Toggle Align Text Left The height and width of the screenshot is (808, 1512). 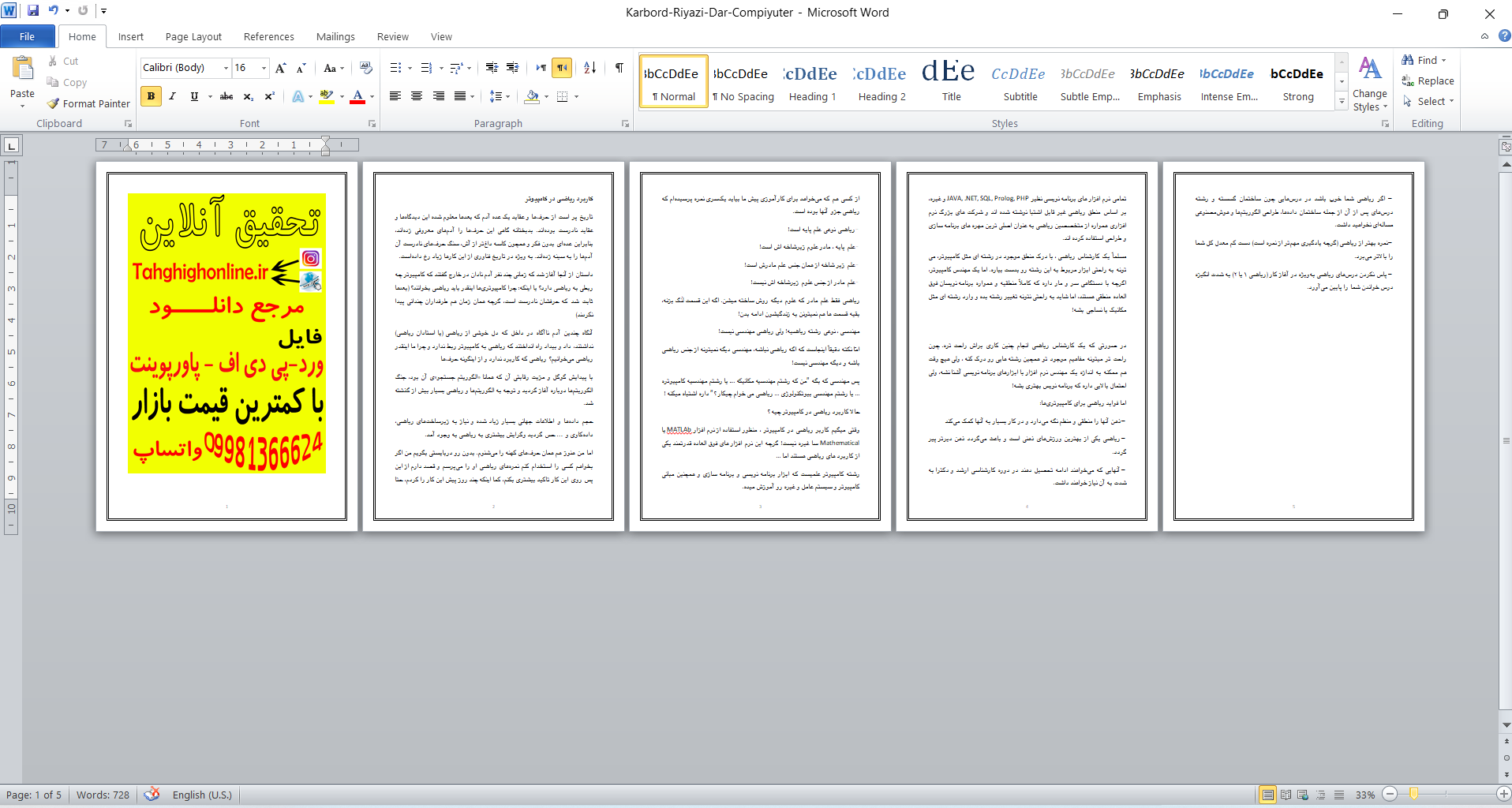(x=395, y=96)
